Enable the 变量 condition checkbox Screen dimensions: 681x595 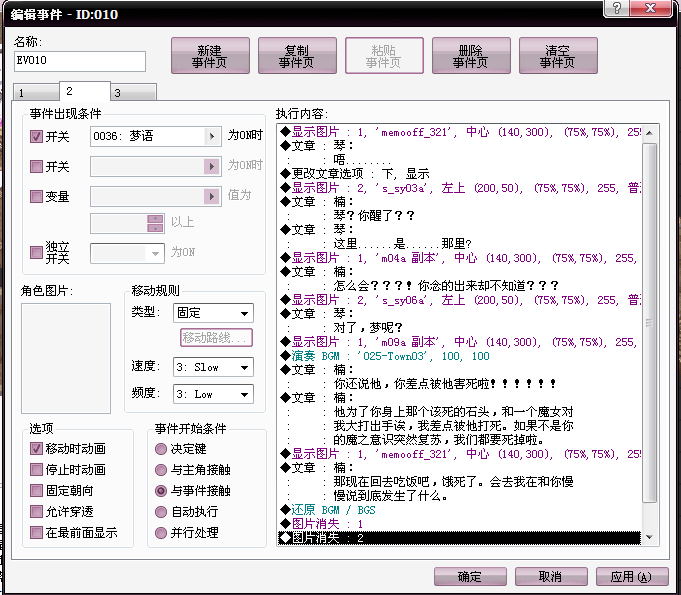click(x=36, y=196)
